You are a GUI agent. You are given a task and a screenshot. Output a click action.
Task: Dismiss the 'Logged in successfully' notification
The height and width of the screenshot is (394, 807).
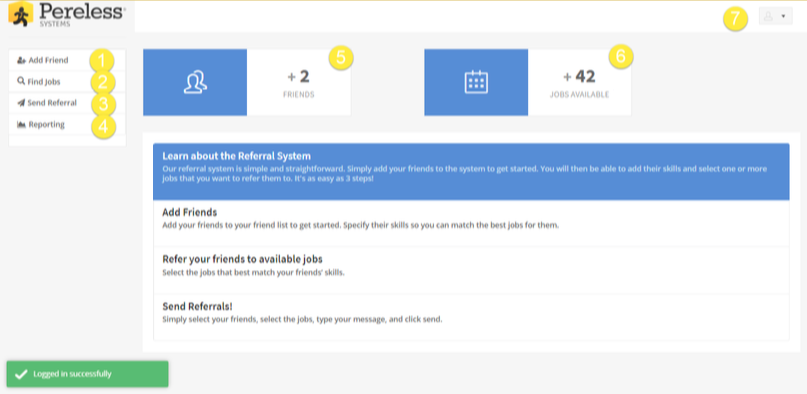(87, 374)
